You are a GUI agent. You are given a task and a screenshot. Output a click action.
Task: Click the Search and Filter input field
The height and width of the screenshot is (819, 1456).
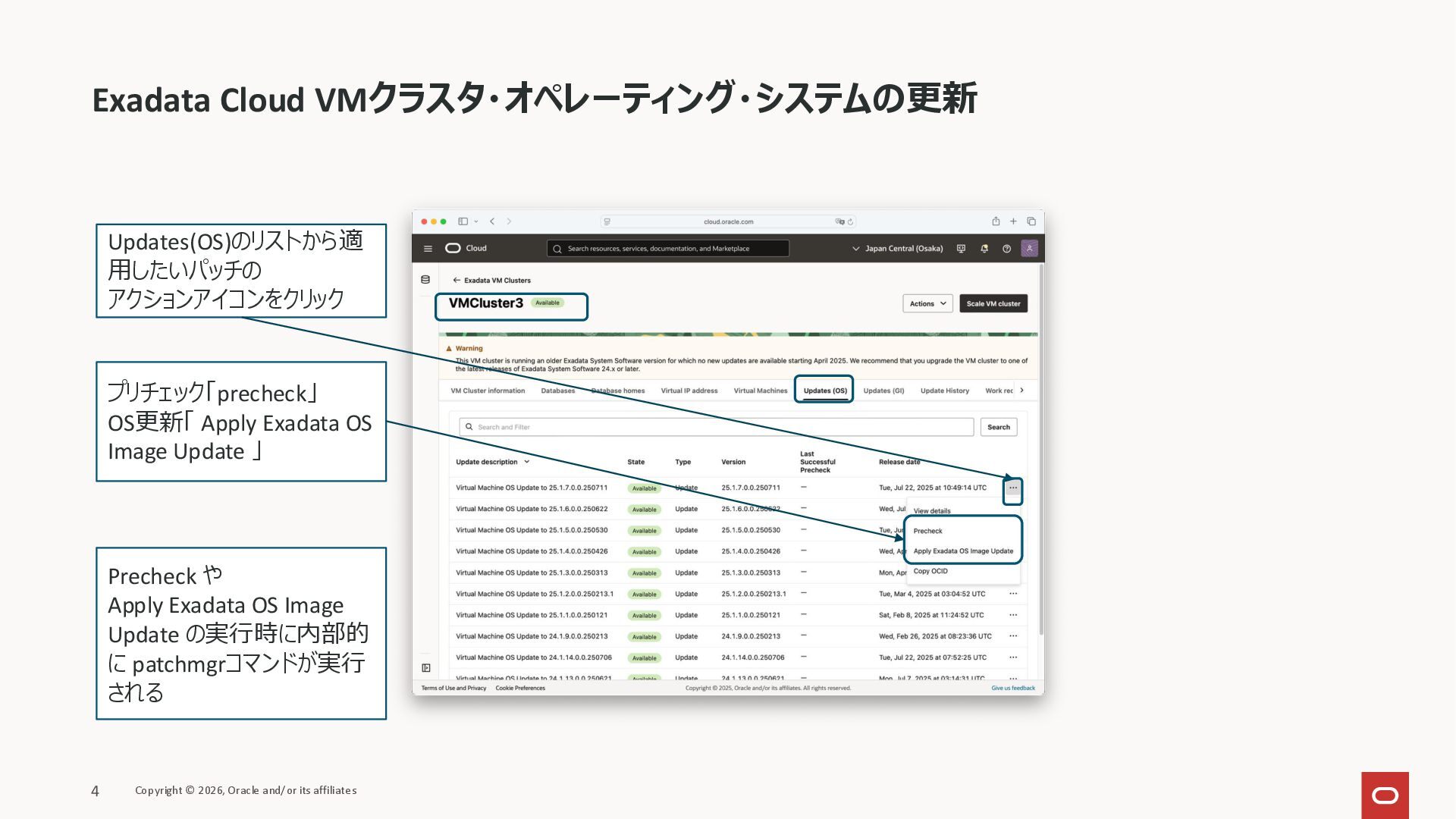(717, 427)
